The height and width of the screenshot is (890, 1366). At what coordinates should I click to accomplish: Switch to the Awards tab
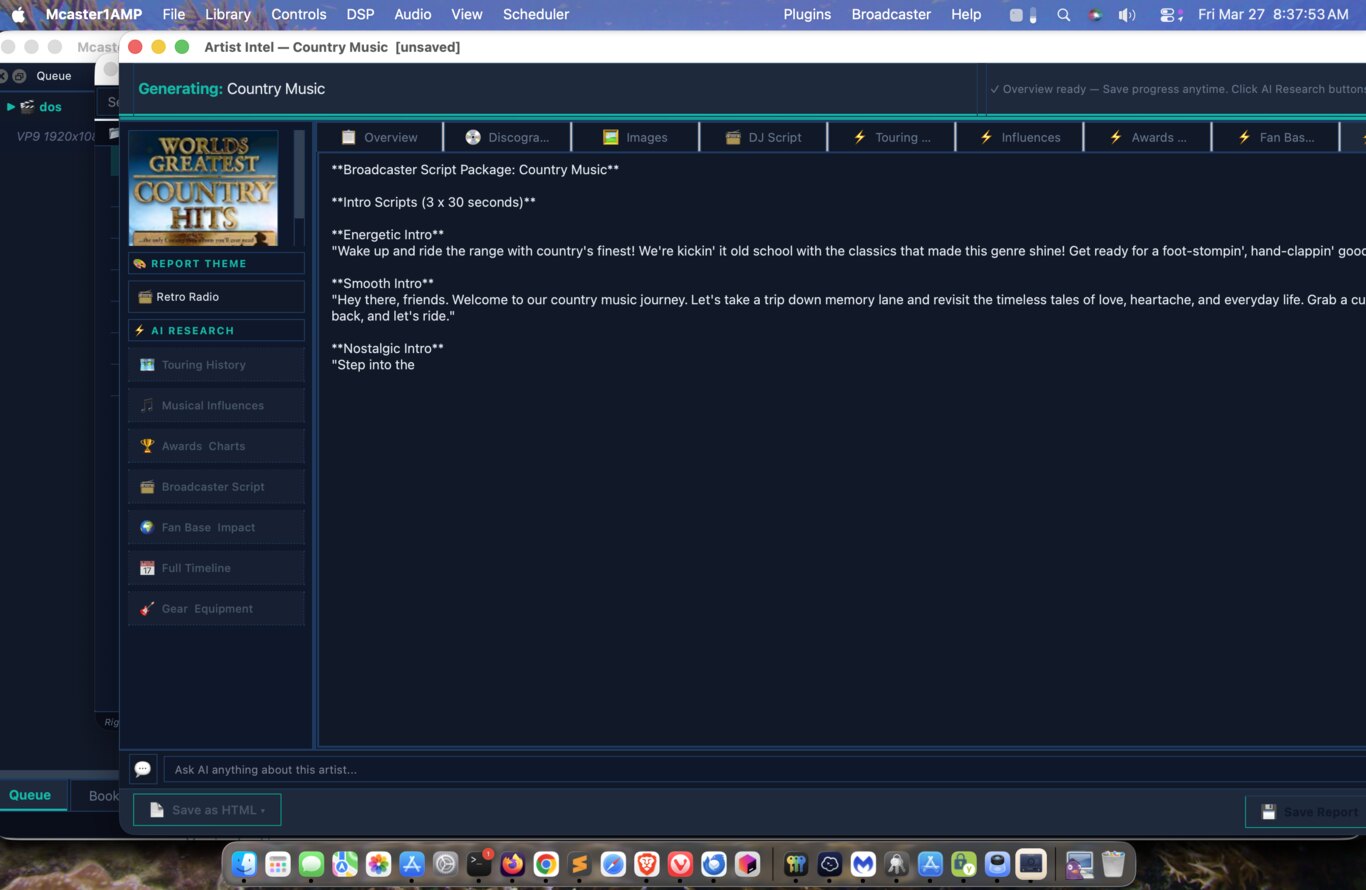[1147, 137]
